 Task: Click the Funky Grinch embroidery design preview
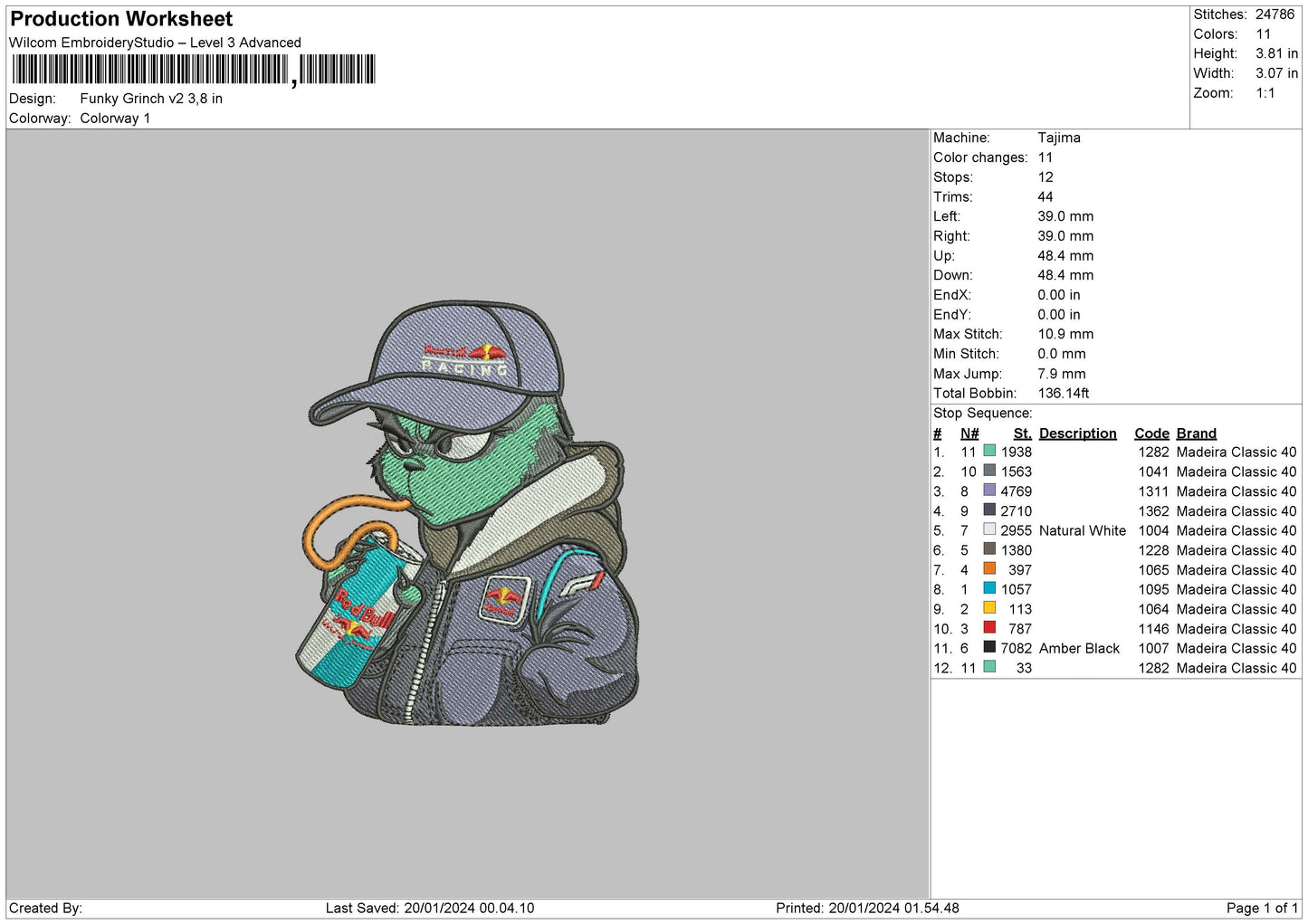[x=468, y=514]
